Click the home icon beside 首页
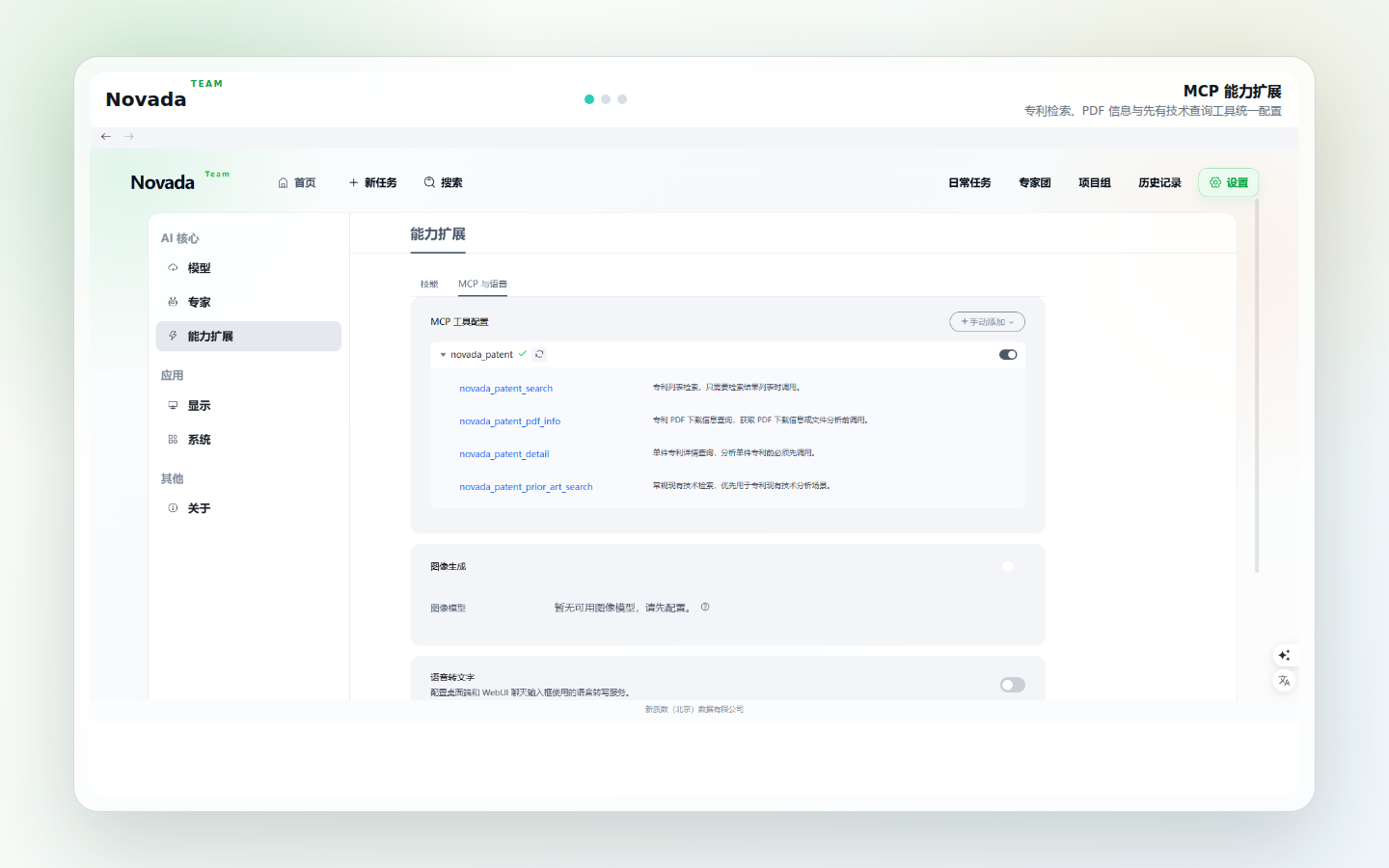Viewport: 1389px width, 868px height. (x=283, y=182)
